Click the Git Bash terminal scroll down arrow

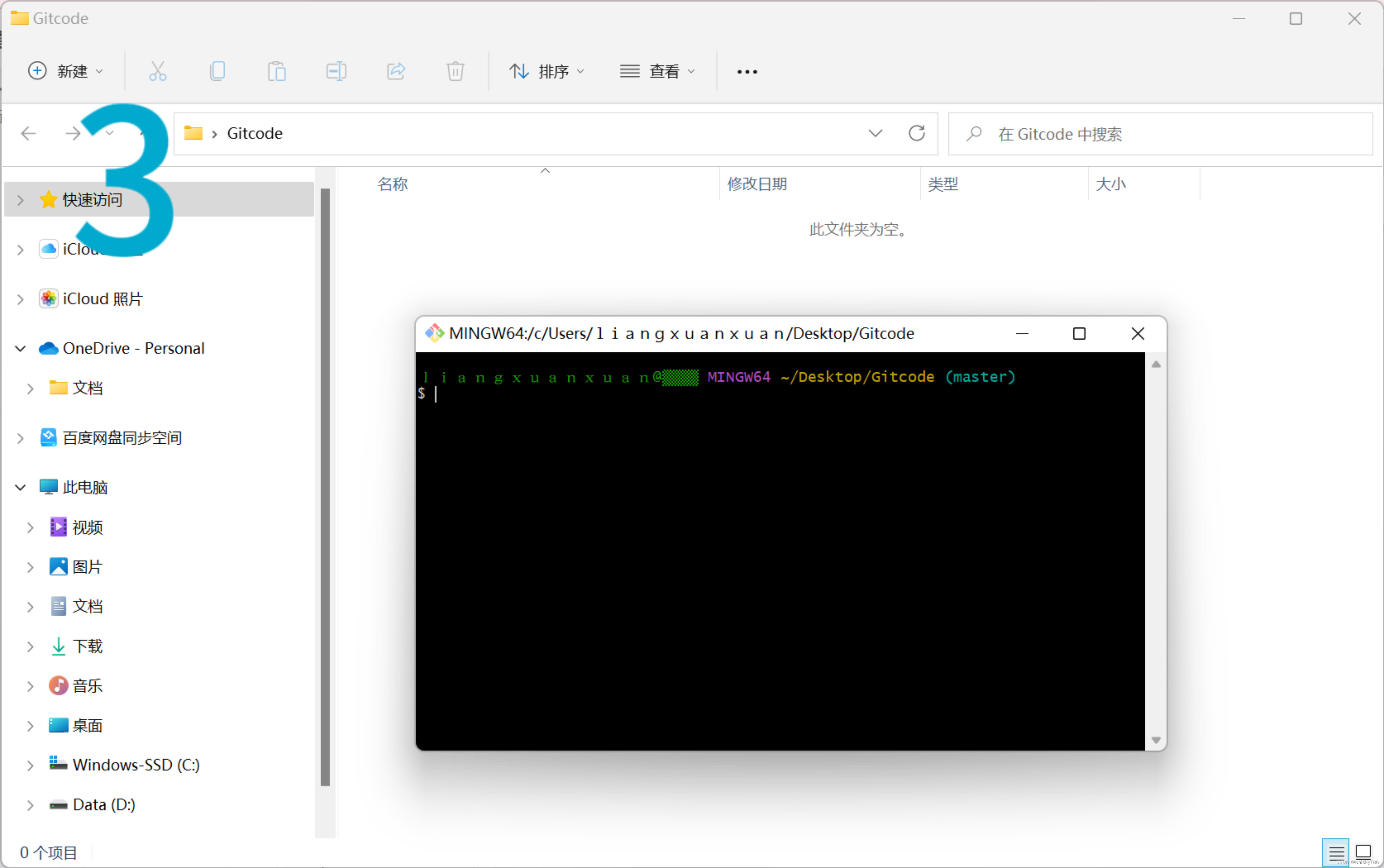1156,740
